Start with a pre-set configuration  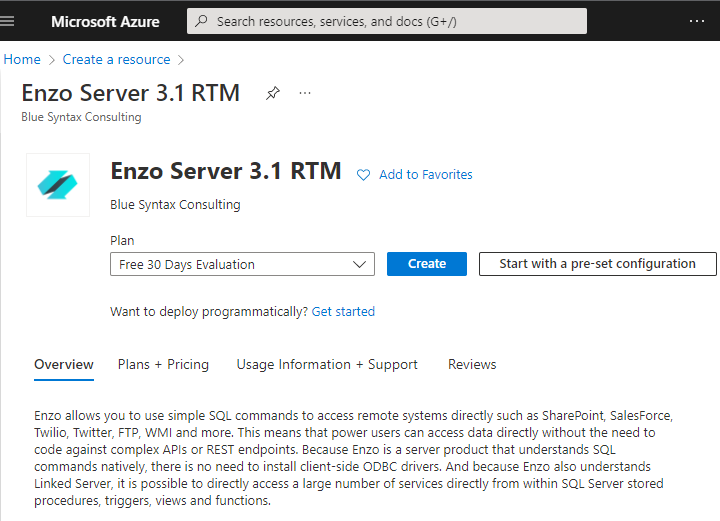pyautogui.click(x=597, y=264)
